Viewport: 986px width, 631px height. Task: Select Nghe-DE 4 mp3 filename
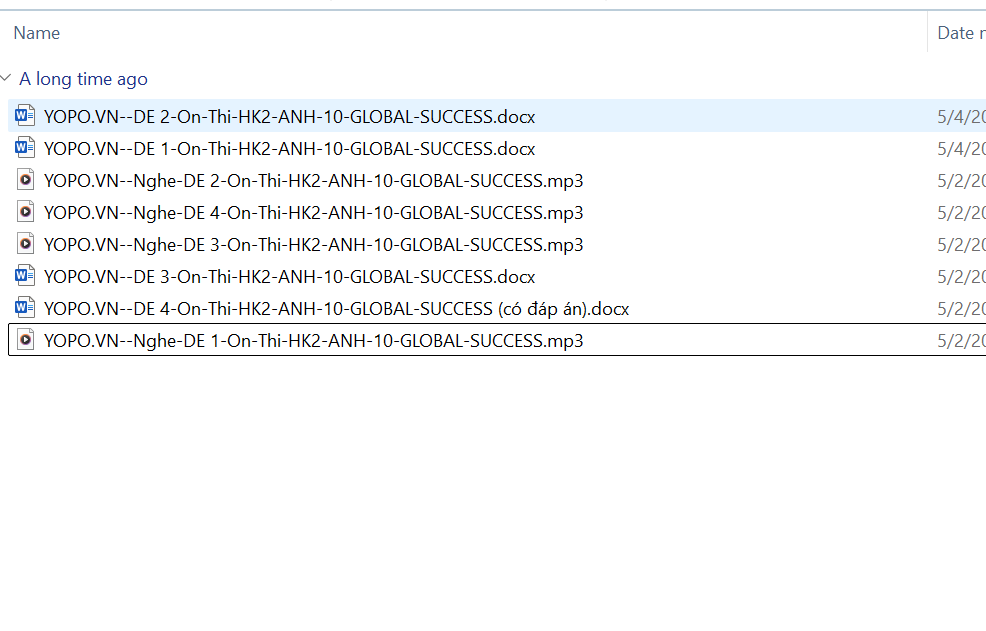[x=313, y=213]
